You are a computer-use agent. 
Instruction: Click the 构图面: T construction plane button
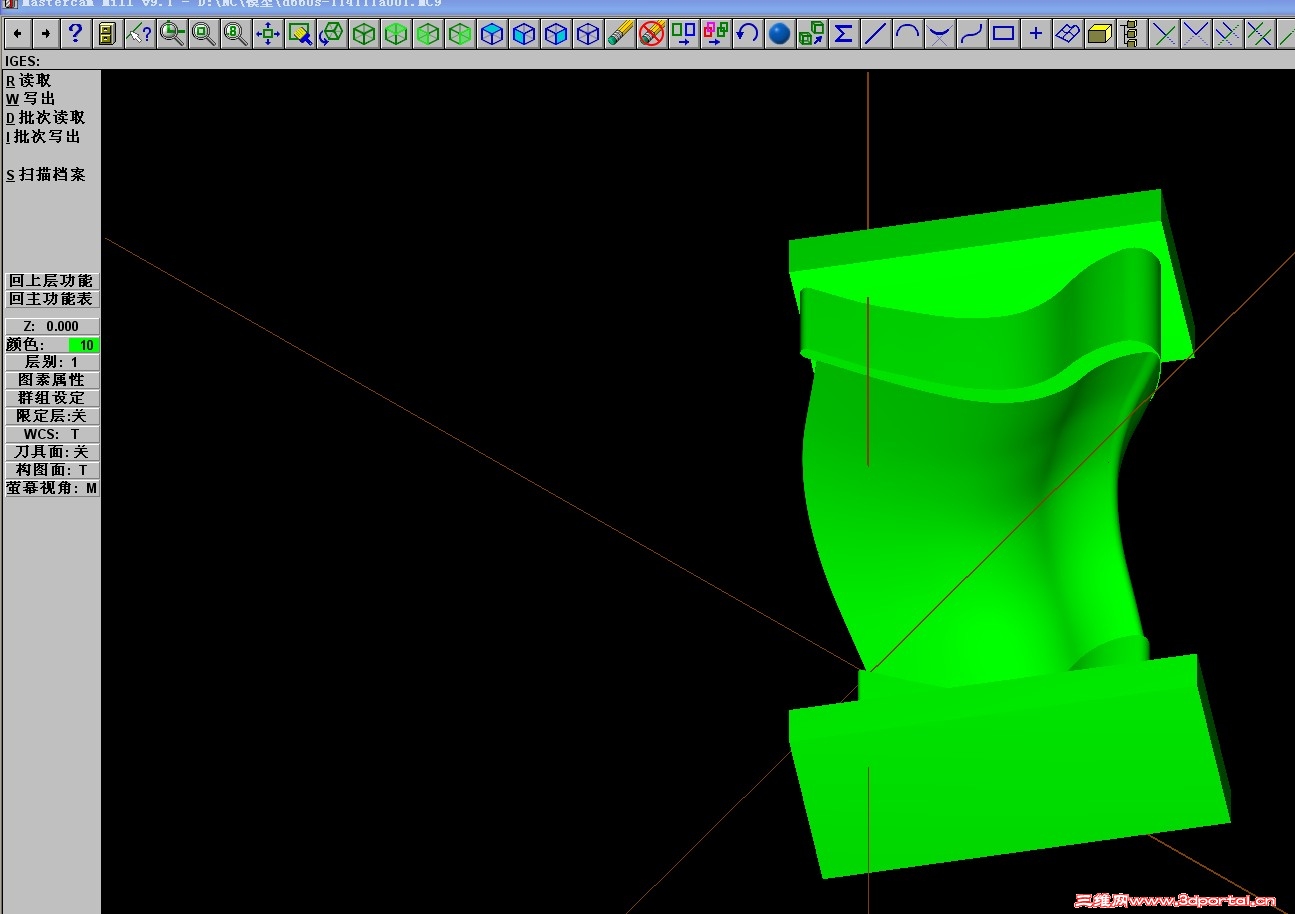coord(52,470)
